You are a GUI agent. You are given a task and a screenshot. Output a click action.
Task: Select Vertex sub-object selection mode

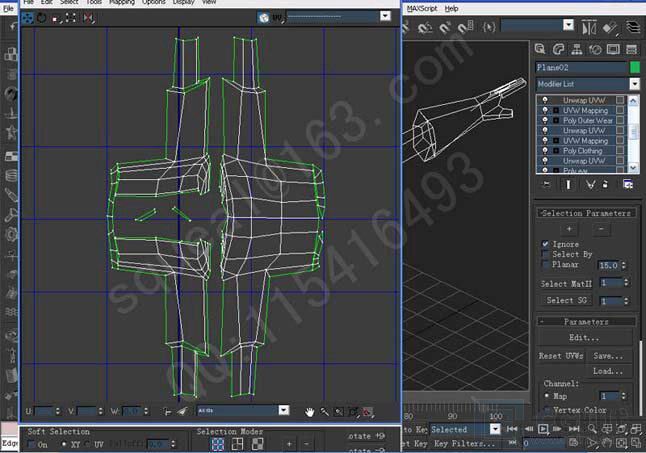(218, 444)
